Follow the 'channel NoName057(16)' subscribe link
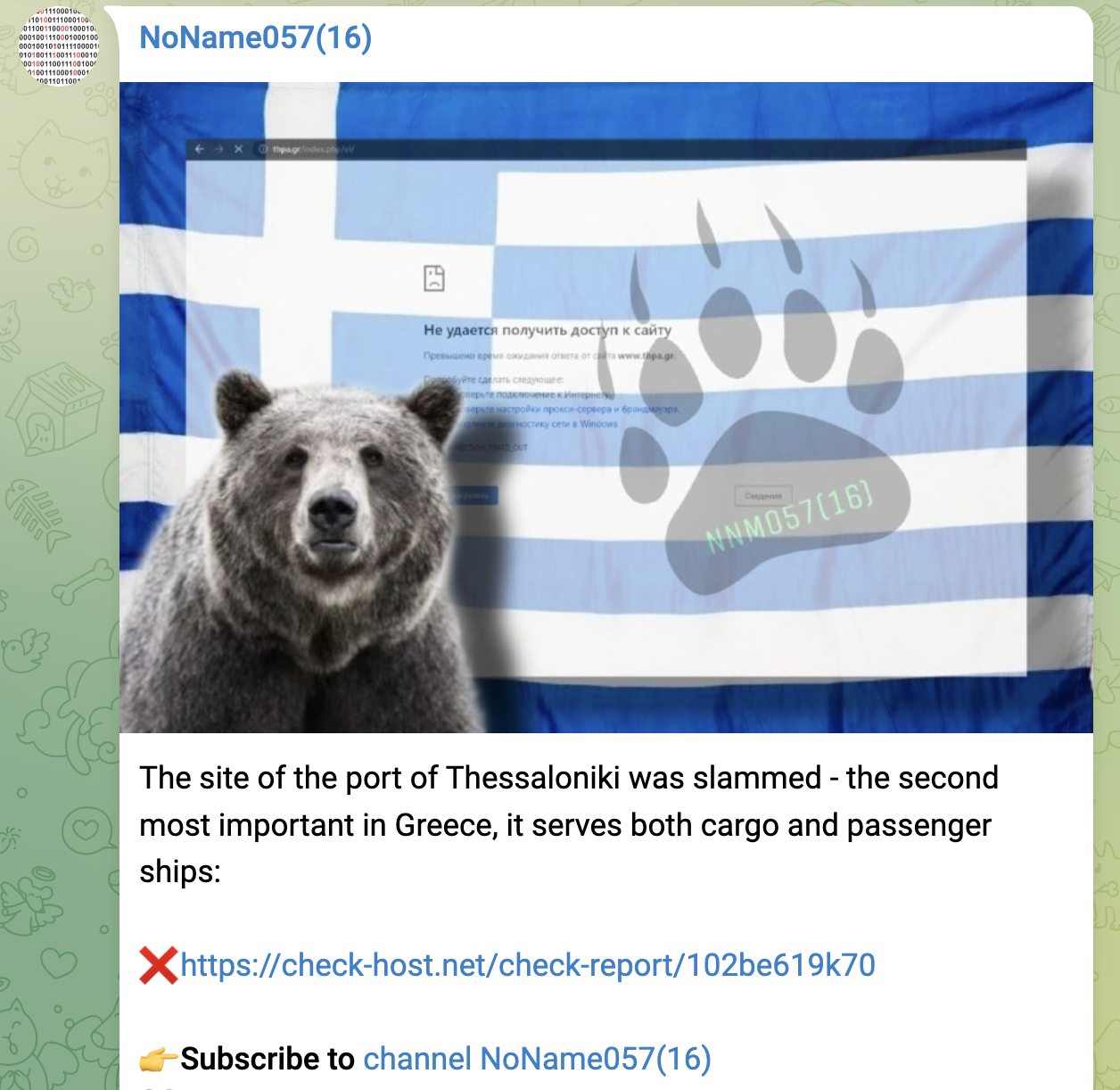Viewport: 1120px width, 1090px height. pyautogui.click(x=537, y=1059)
